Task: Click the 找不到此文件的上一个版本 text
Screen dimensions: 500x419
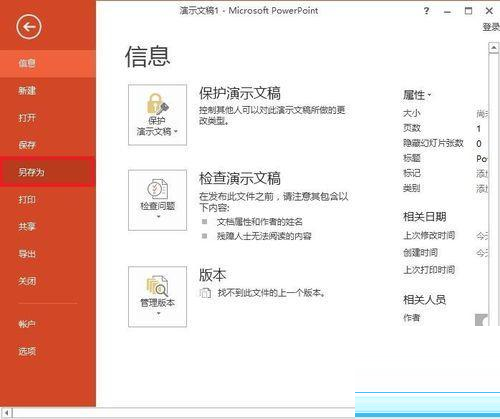Action: click(272, 293)
